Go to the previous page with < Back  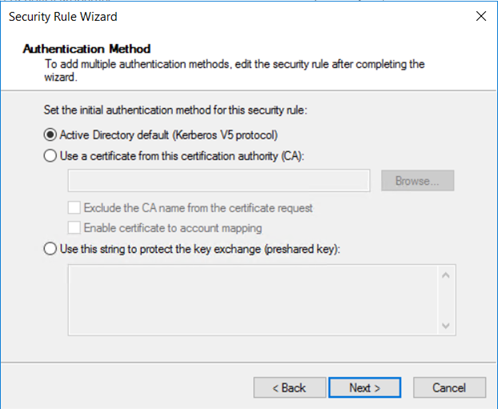pos(289,388)
